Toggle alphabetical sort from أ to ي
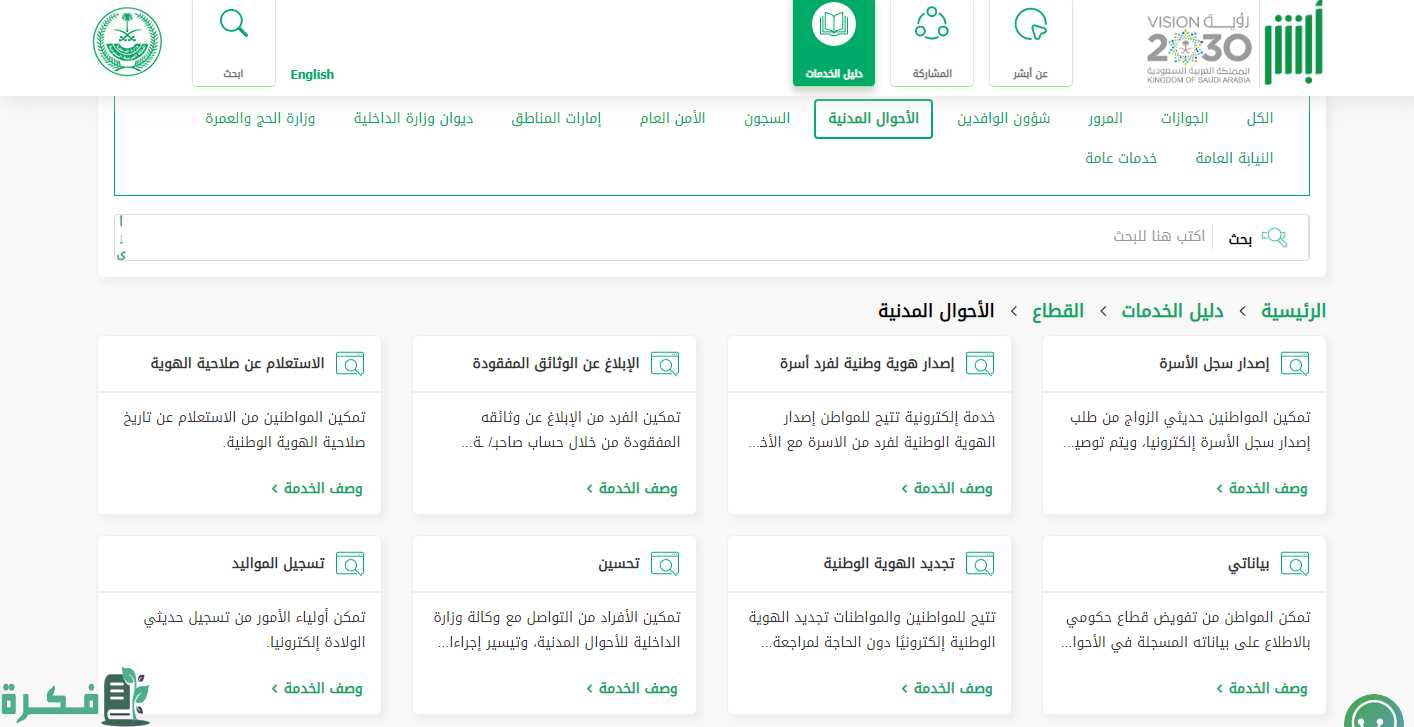The width and height of the screenshot is (1414, 727). click(121, 238)
